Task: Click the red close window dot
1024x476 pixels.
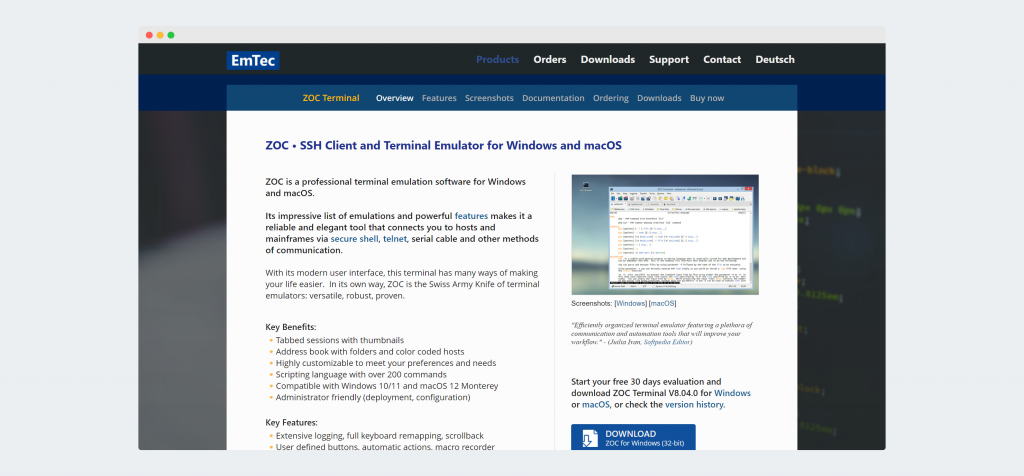Action: tap(150, 35)
